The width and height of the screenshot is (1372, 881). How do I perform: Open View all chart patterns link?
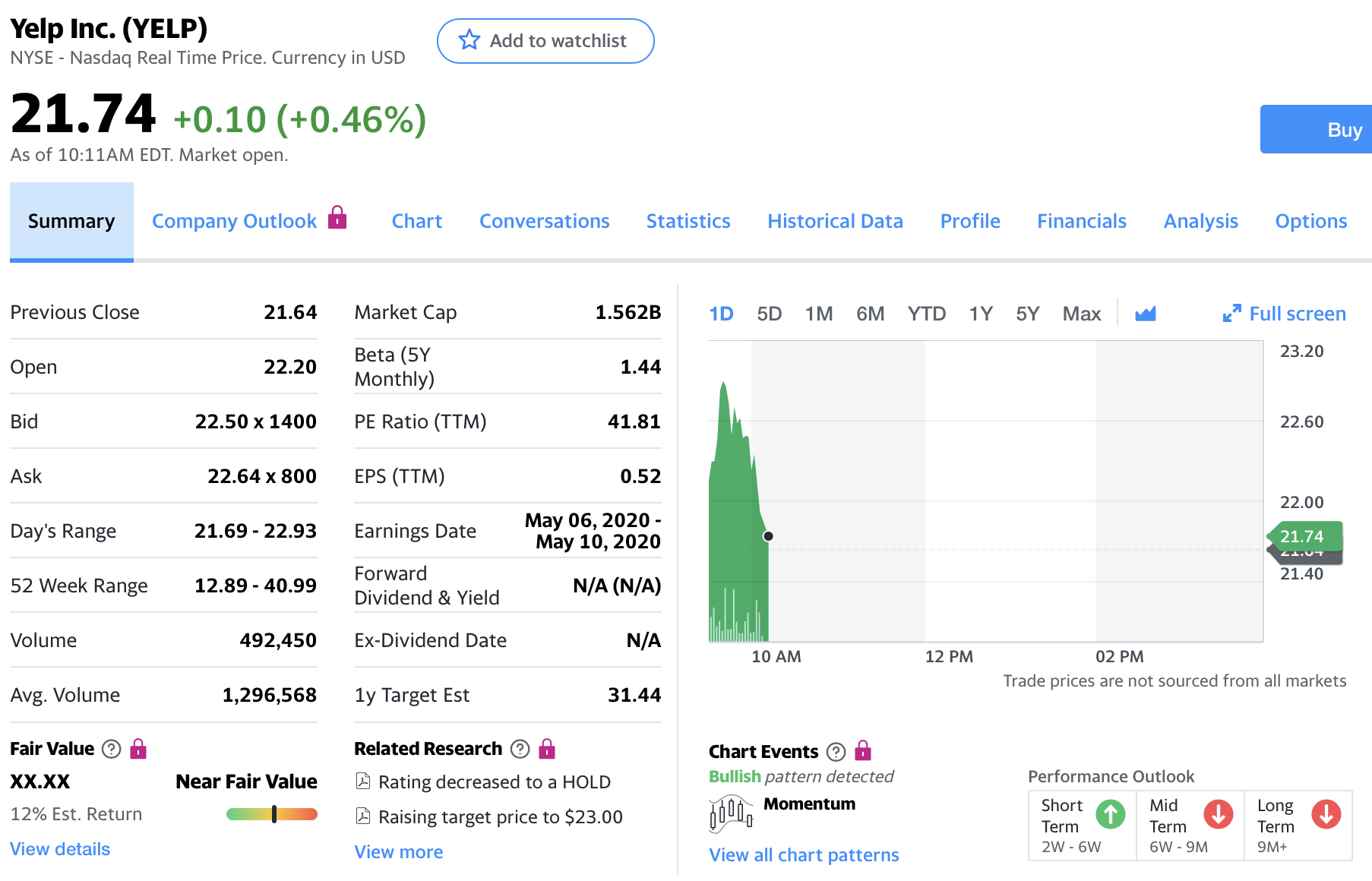tap(803, 855)
